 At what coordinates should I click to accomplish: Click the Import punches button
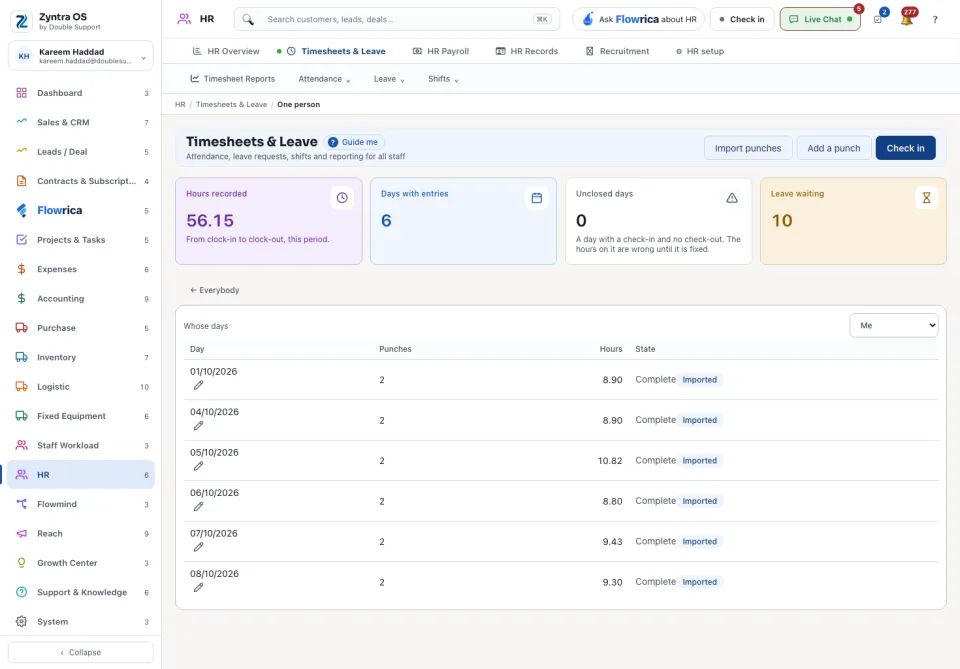pos(748,148)
